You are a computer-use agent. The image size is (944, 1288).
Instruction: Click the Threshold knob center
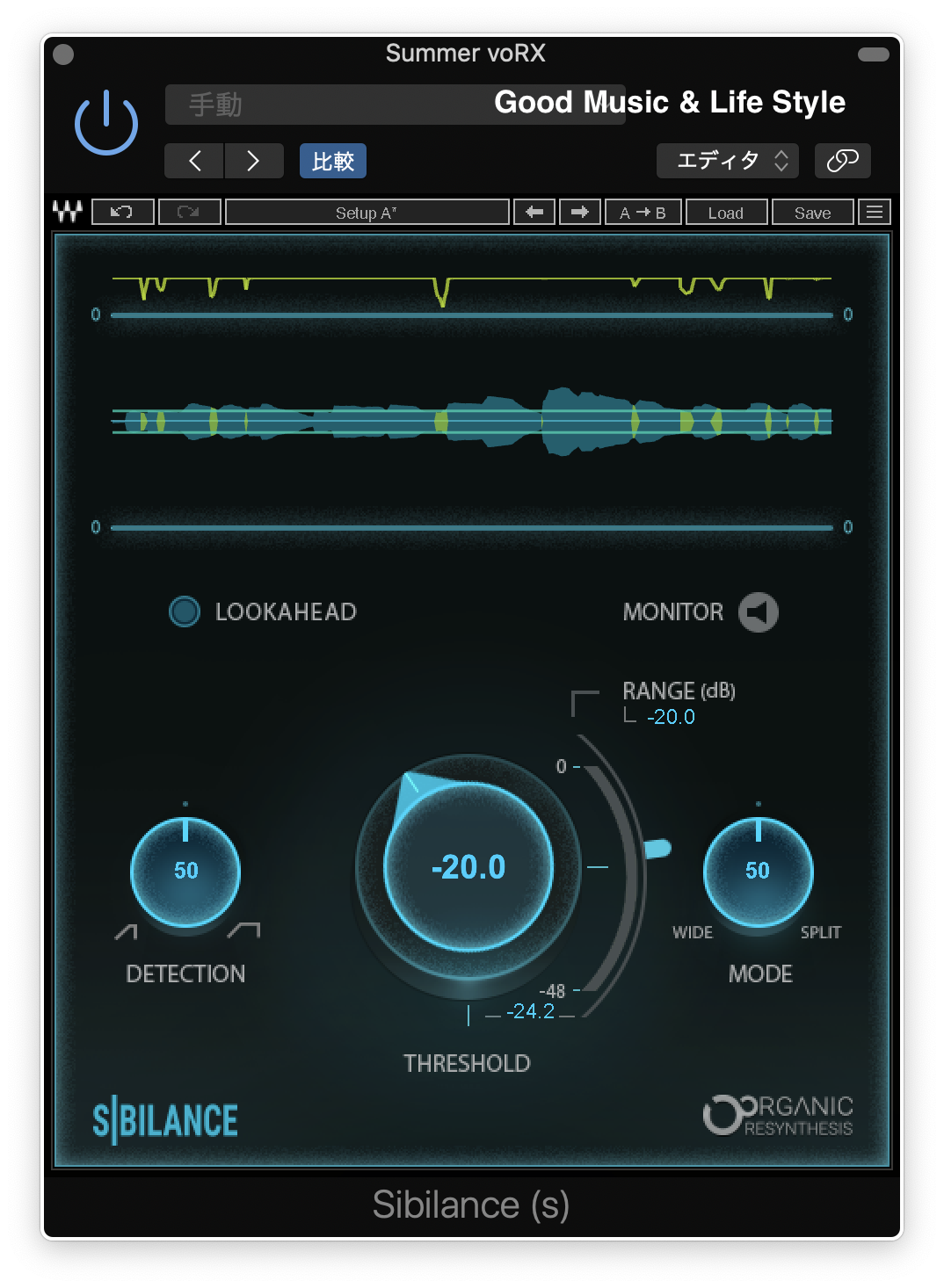[x=468, y=867]
